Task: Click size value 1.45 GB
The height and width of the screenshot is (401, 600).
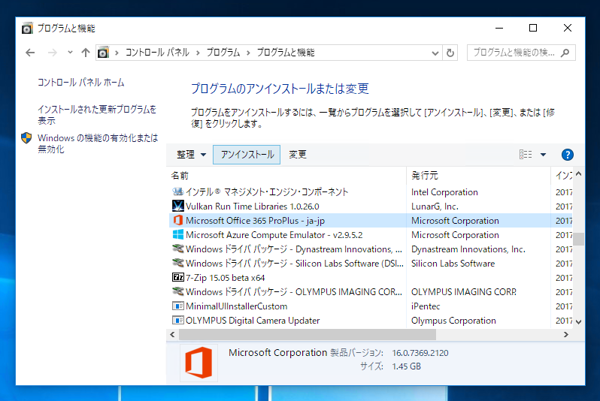Action: tap(406, 367)
